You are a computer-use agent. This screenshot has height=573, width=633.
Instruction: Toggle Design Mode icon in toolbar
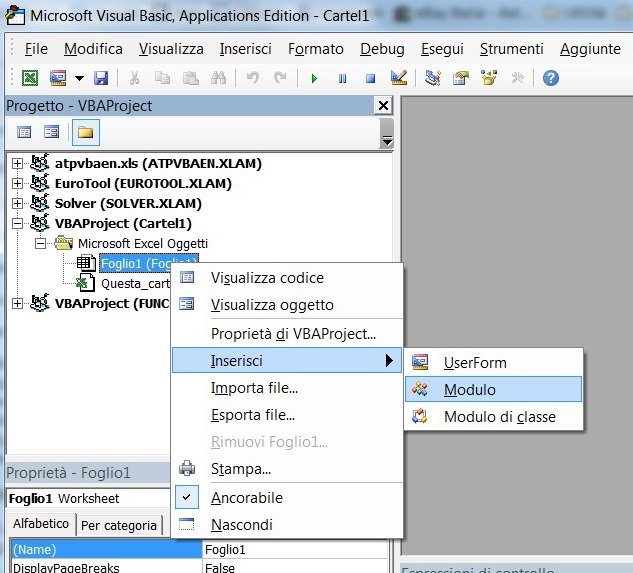(x=399, y=78)
